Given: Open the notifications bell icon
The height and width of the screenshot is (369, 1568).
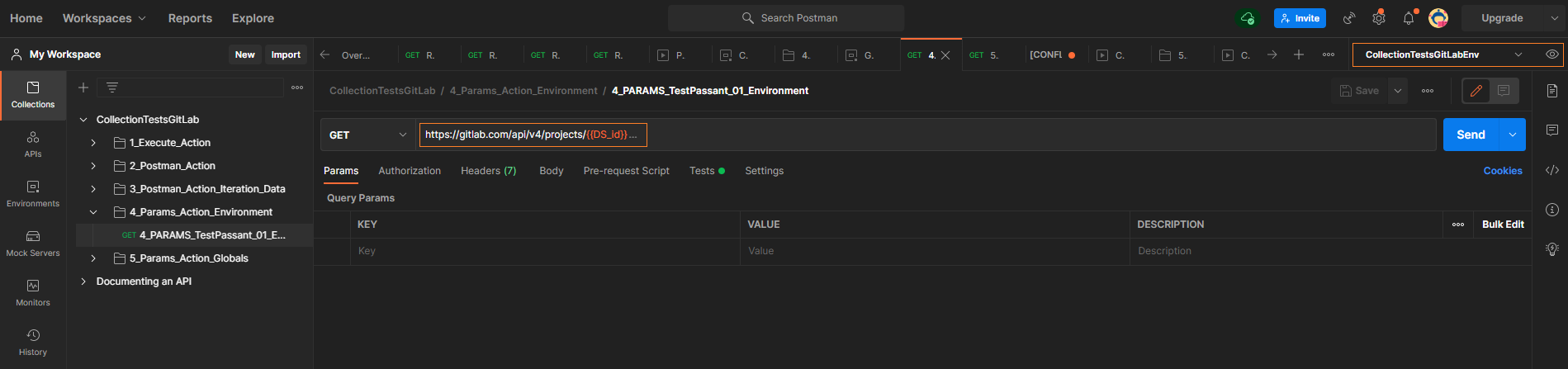Looking at the screenshot, I should pyautogui.click(x=1409, y=18).
